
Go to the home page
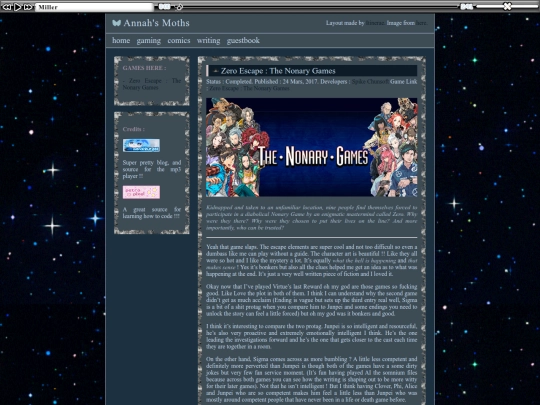(121, 40)
